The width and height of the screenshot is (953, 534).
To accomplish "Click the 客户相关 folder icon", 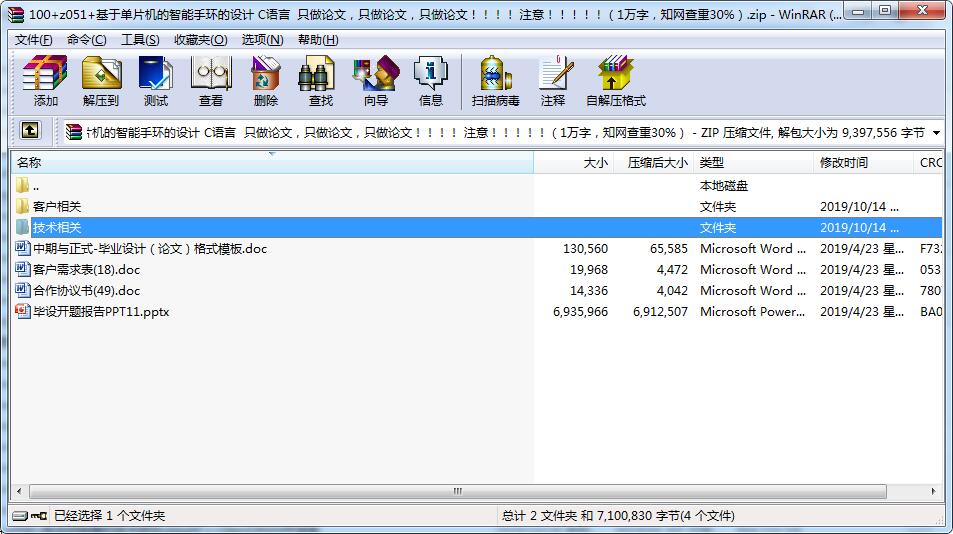I will [x=22, y=206].
